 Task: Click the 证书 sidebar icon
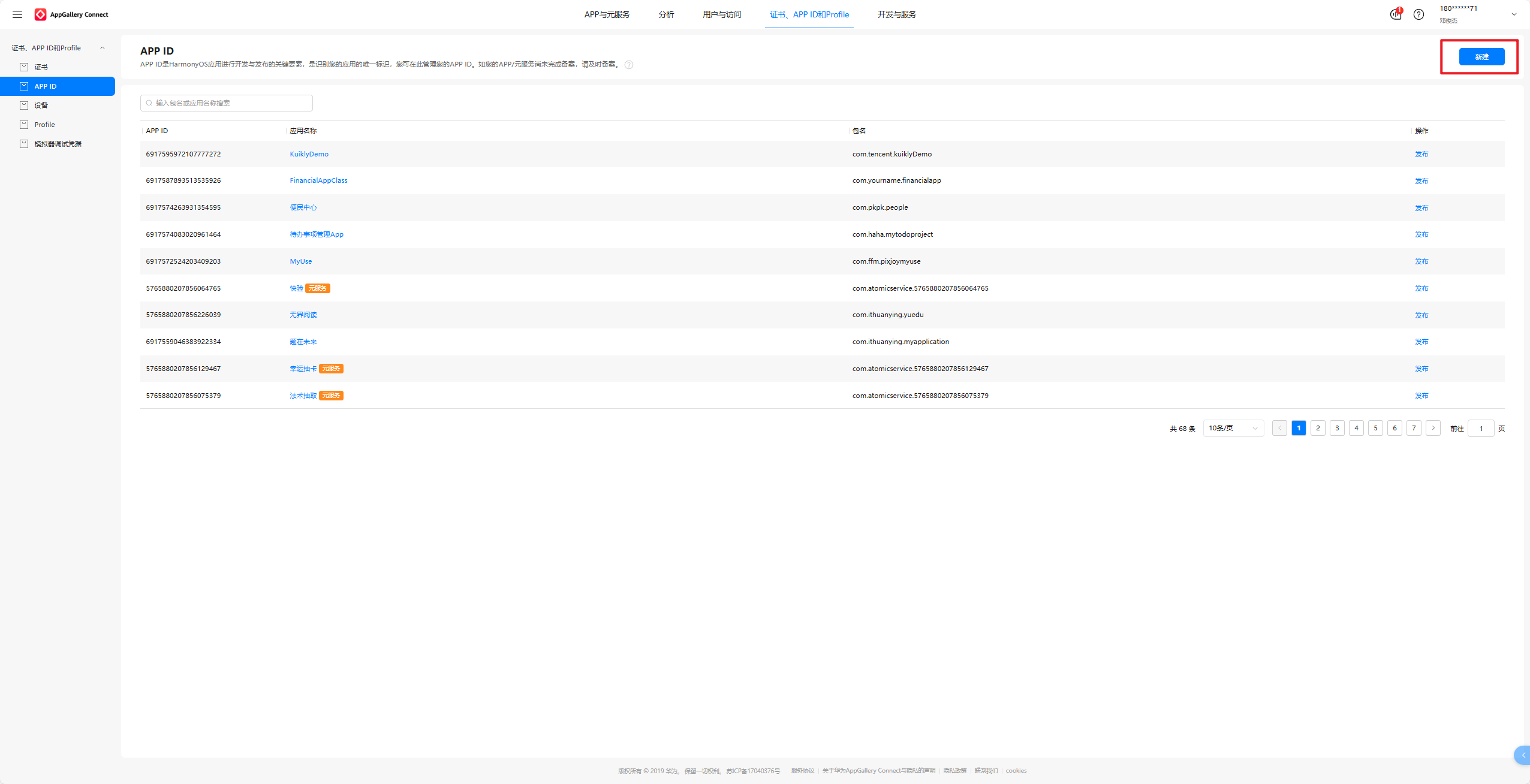coord(24,67)
